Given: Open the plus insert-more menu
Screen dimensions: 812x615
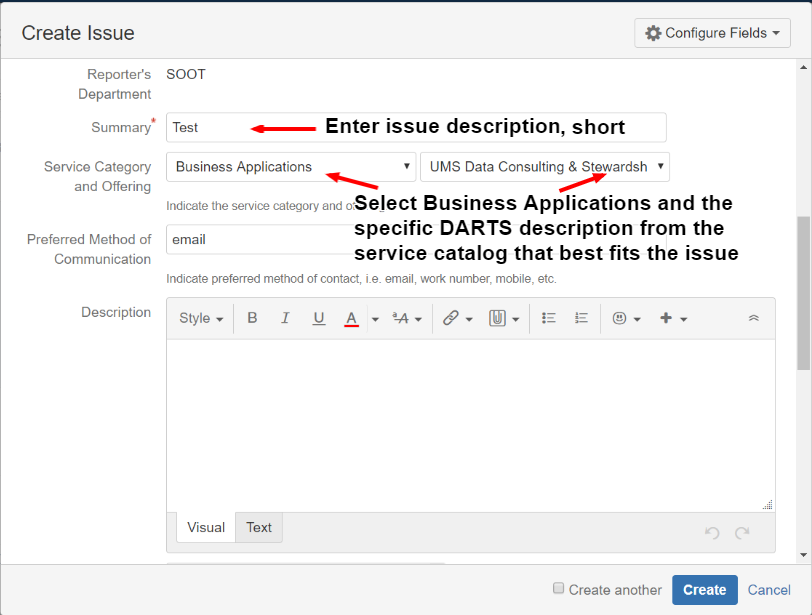Looking at the screenshot, I should coord(673,318).
